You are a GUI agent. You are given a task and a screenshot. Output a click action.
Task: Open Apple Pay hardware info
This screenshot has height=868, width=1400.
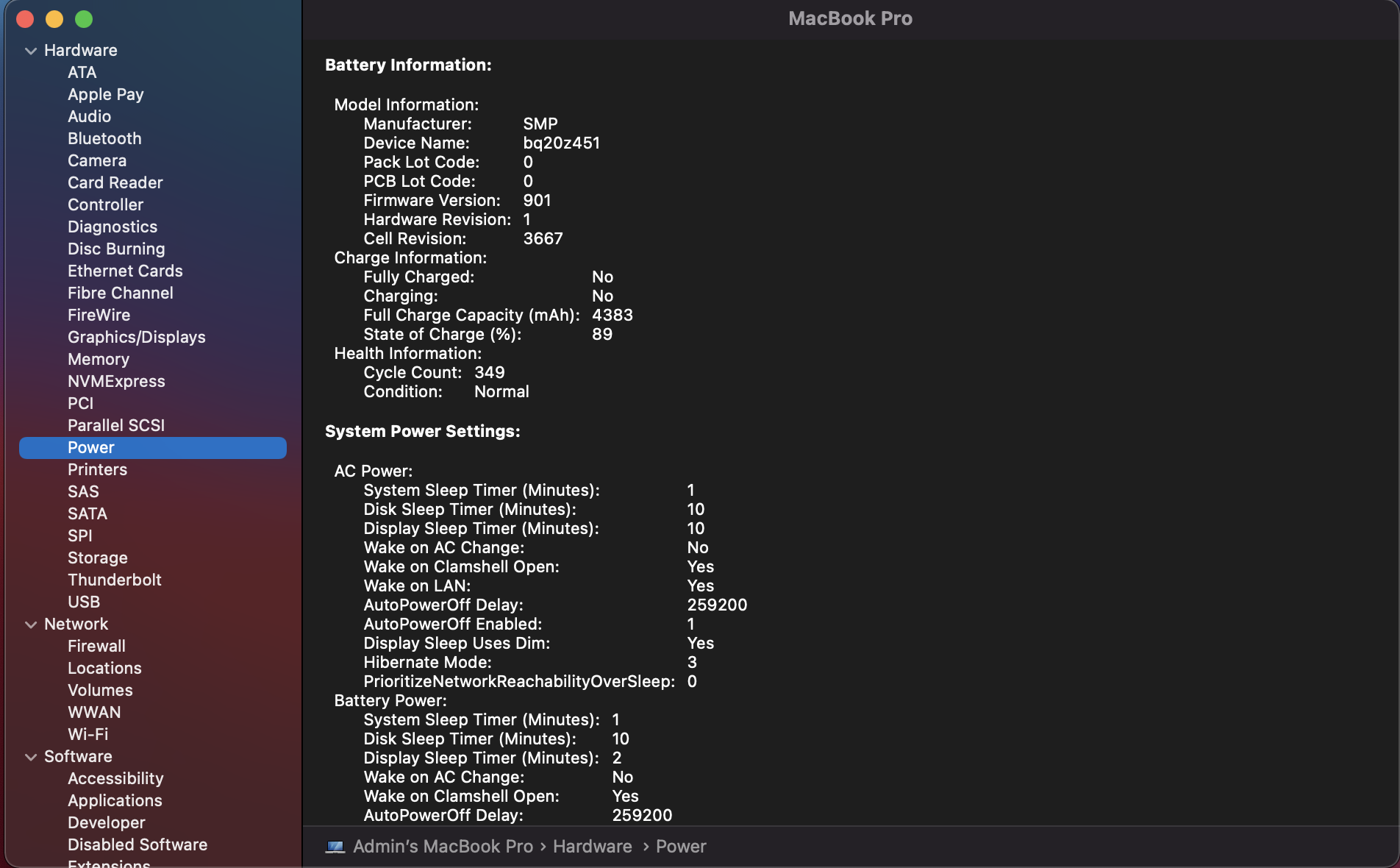(x=106, y=94)
